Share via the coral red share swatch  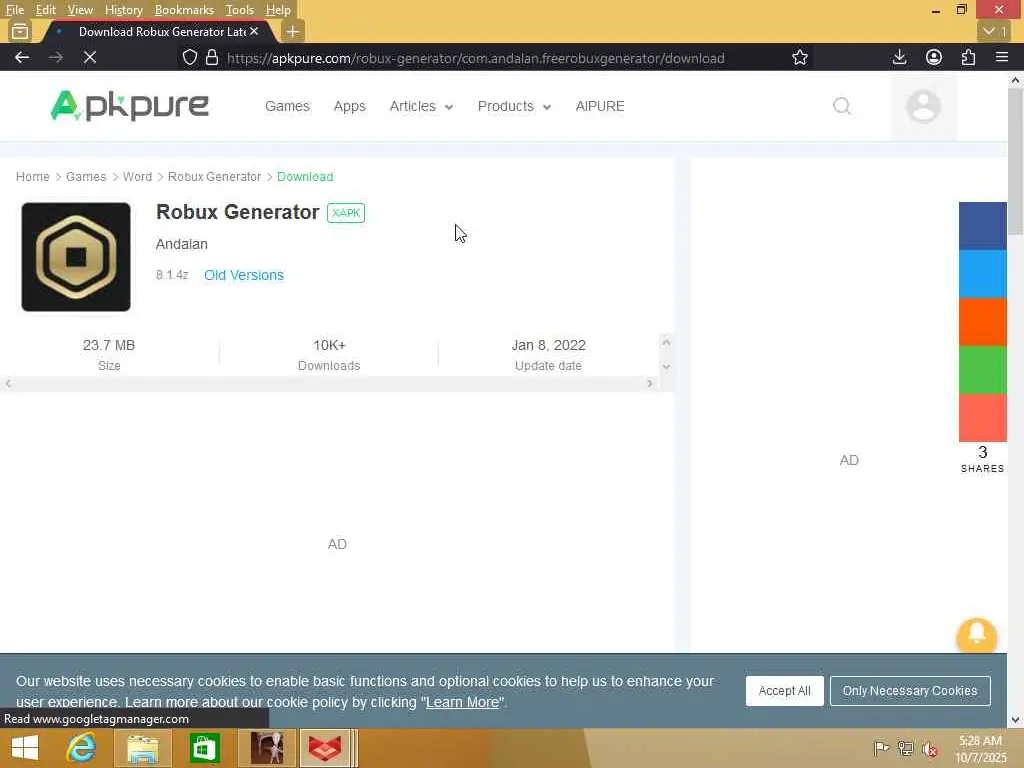coord(982,418)
